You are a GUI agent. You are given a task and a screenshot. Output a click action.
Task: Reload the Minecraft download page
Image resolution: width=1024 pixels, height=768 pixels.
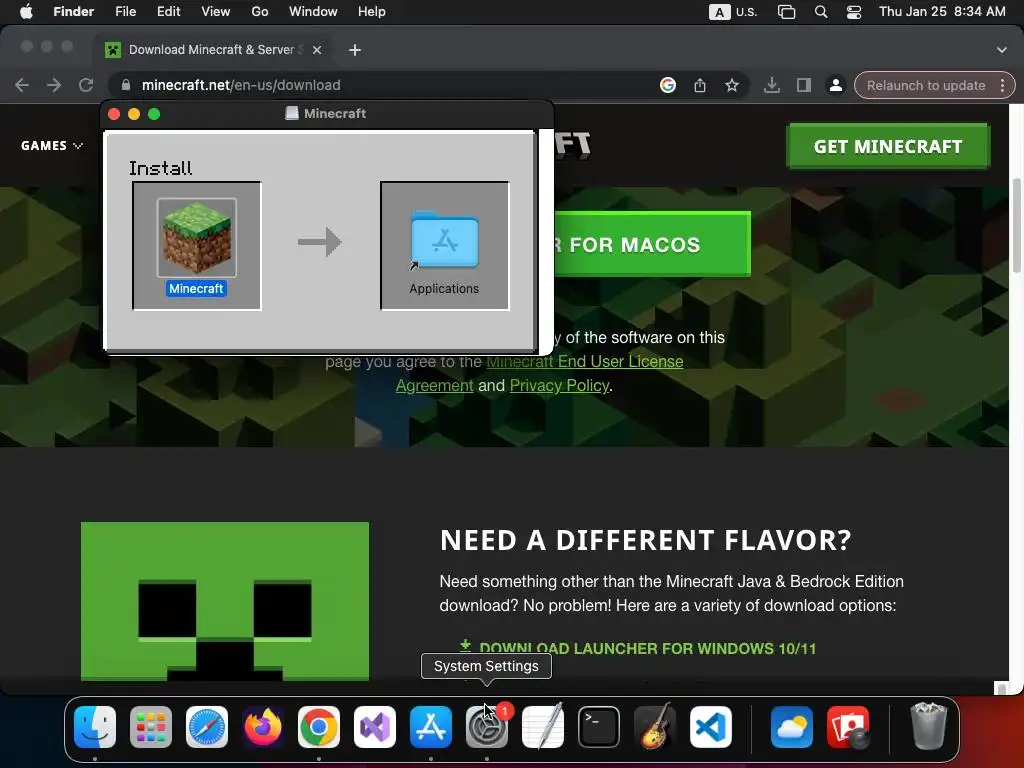86,85
